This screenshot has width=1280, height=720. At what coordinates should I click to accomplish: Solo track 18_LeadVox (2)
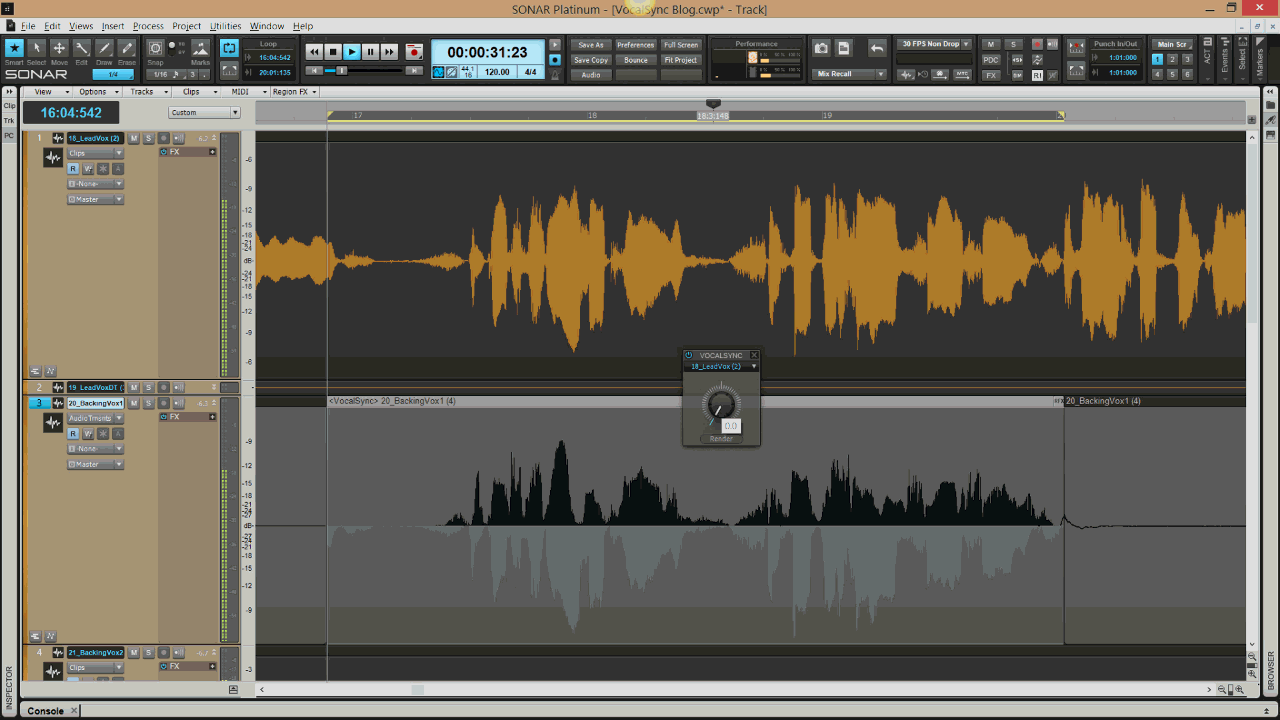coord(148,138)
